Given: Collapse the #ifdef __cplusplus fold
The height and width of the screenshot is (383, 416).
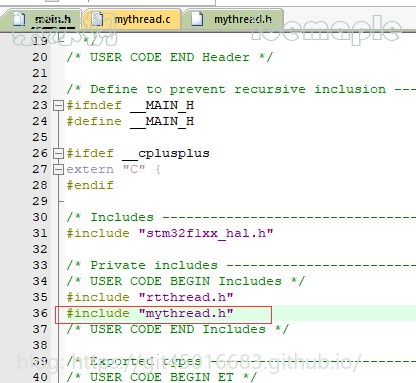Looking at the screenshot, I should pos(58,154).
